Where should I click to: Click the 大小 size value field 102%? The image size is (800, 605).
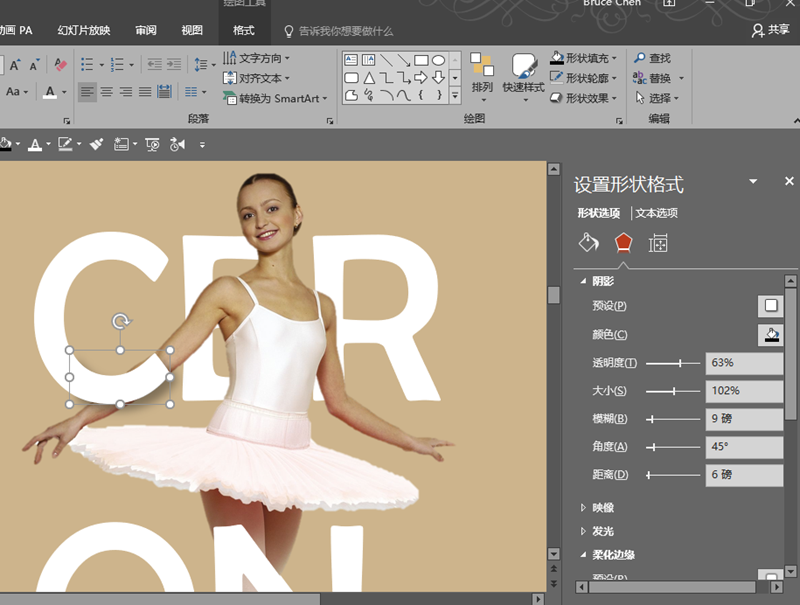coord(744,391)
